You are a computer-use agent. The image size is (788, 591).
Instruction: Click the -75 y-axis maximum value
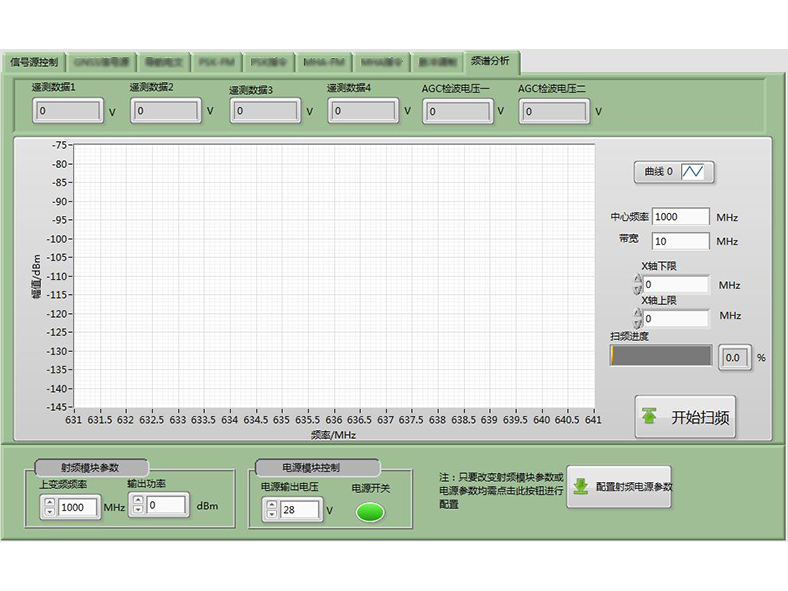(59, 145)
